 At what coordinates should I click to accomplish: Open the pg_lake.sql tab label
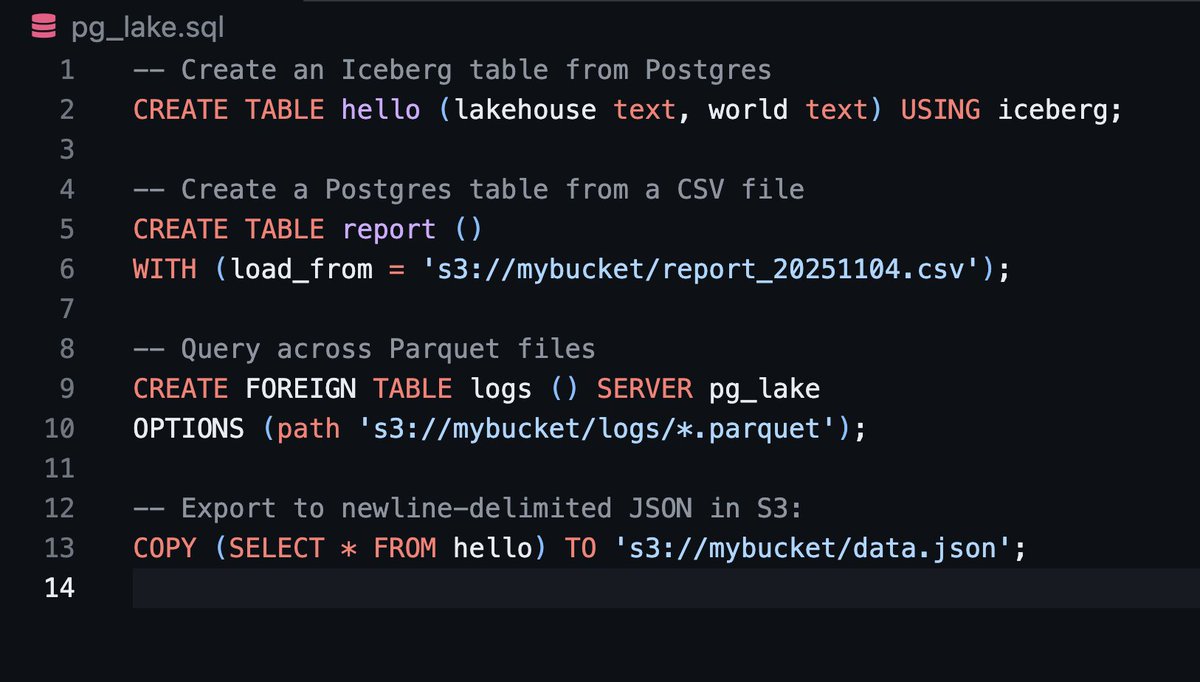[148, 28]
